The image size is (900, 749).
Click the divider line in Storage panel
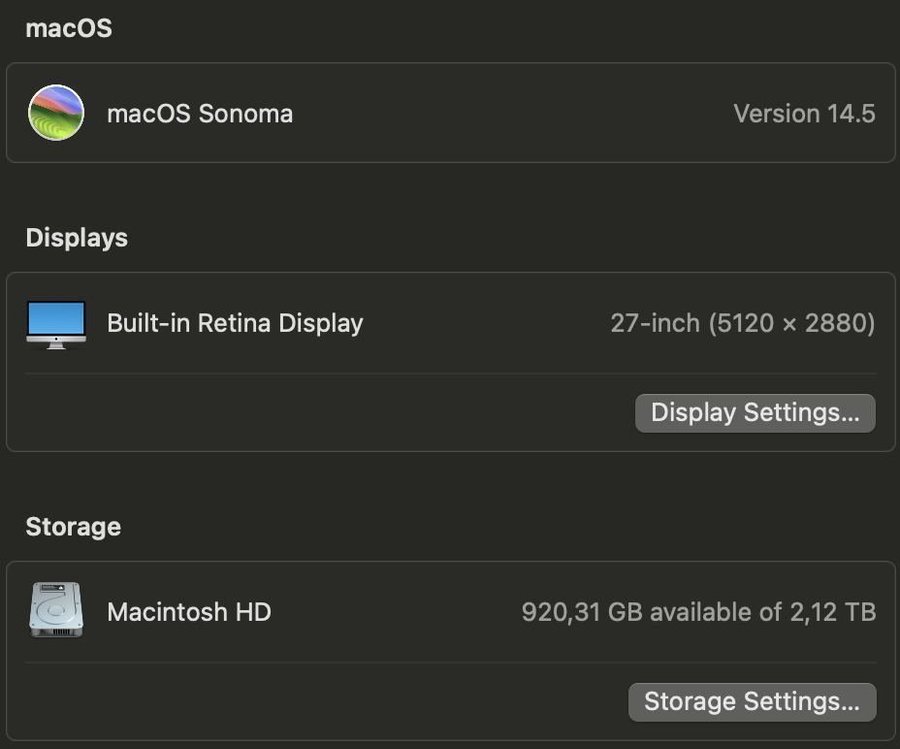tap(450, 662)
